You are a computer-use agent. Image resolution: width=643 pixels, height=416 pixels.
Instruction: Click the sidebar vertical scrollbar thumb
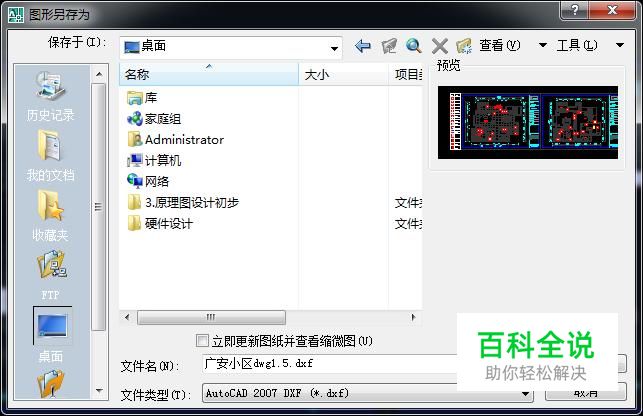[98, 206]
